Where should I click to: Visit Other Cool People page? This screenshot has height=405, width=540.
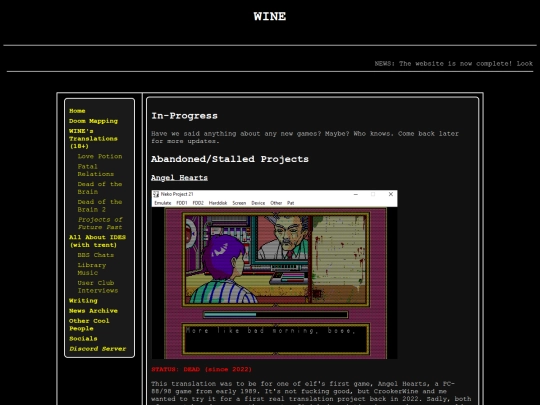89,324
